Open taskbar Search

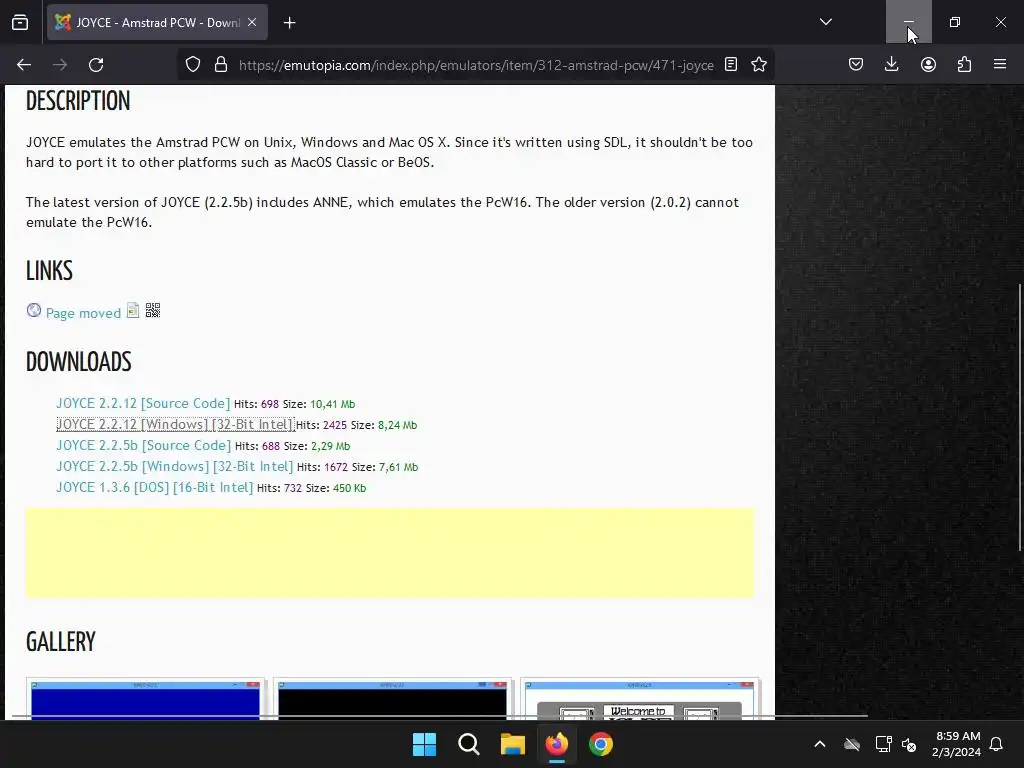pyautogui.click(x=468, y=744)
